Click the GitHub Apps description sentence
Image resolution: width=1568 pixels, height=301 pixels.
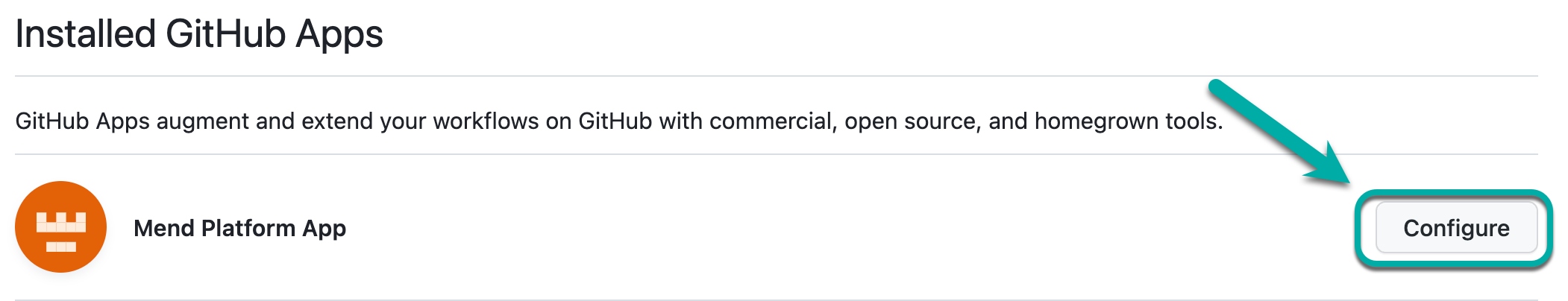pyautogui.click(x=618, y=121)
